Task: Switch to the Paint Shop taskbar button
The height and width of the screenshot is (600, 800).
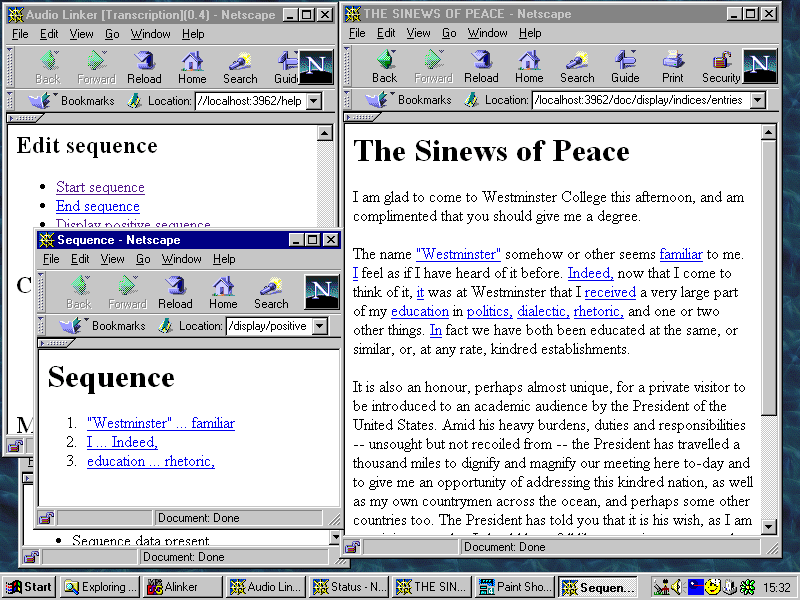Action: (x=515, y=587)
